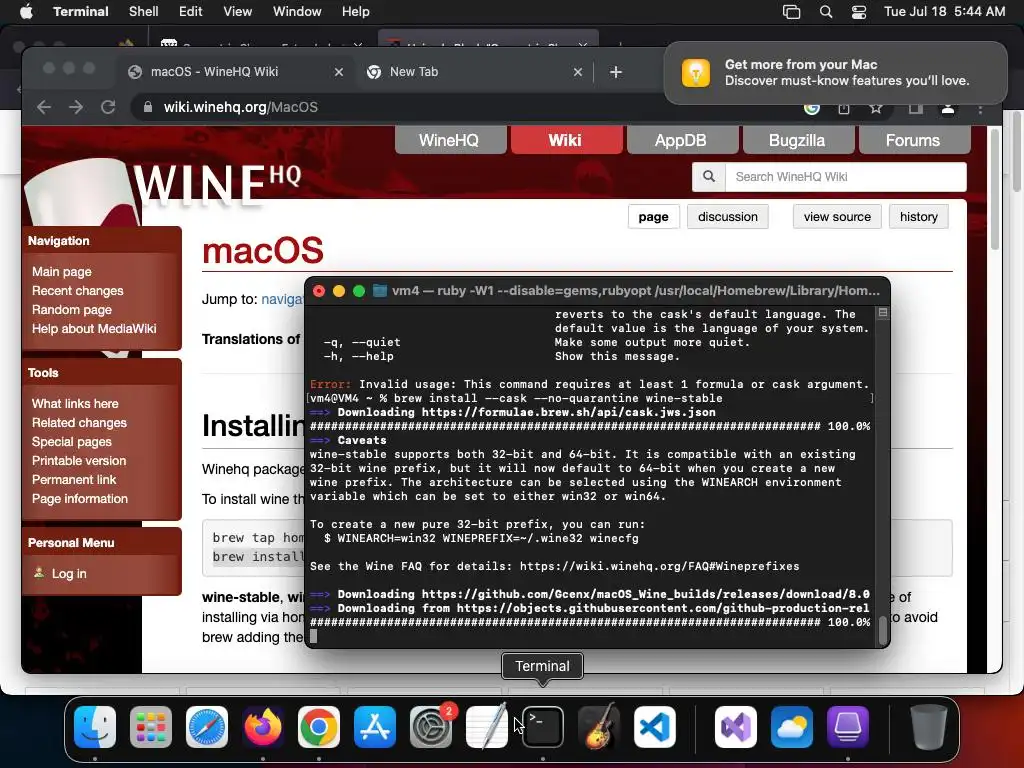This screenshot has height=768, width=1024.
Task: Click the Terminal window scrollbar
Action: (883, 630)
